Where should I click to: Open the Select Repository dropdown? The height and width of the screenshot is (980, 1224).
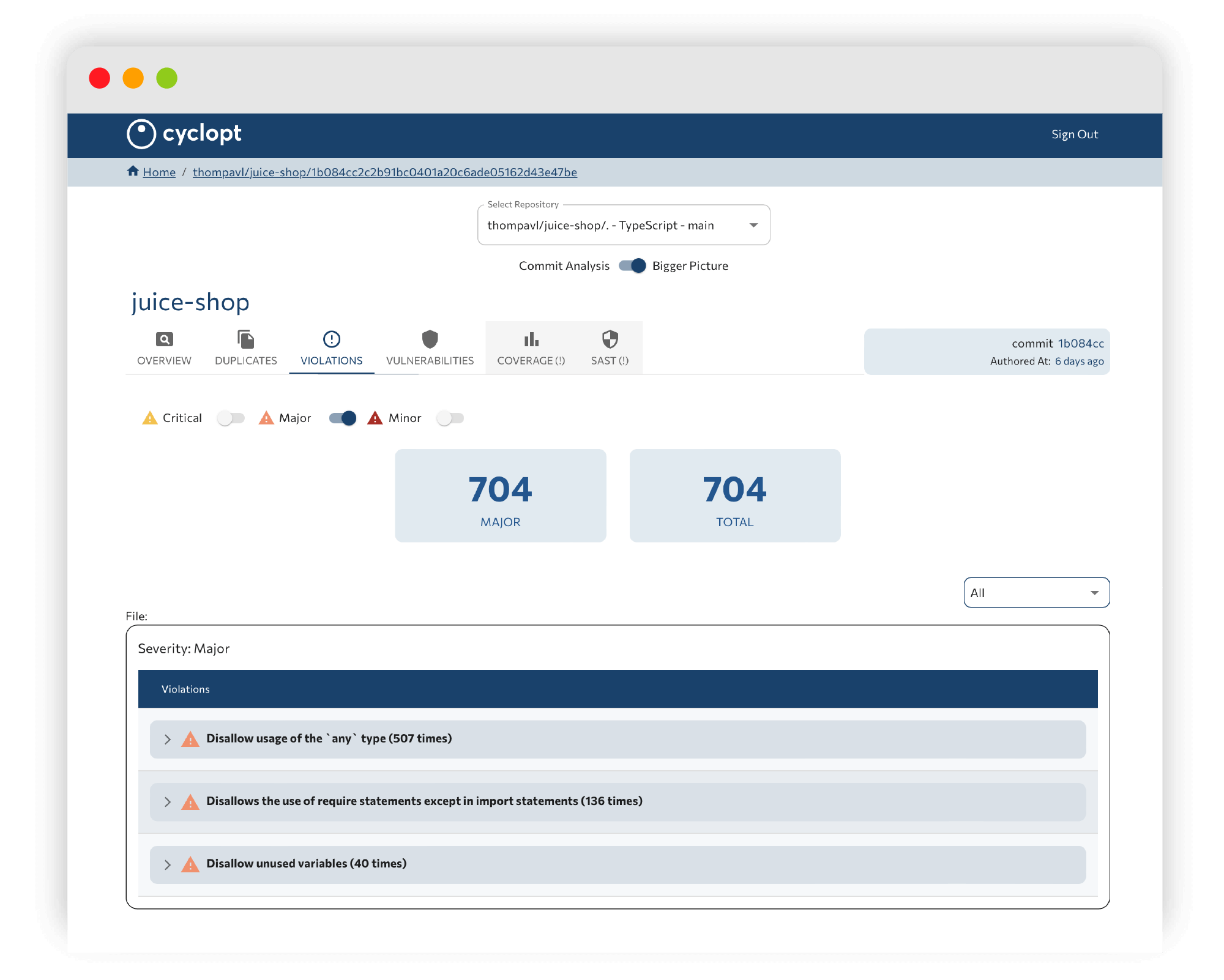click(624, 225)
